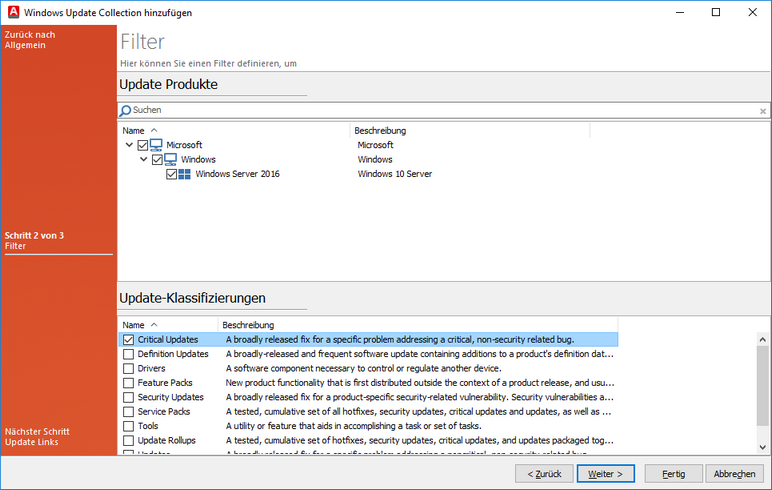This screenshot has height=490, width=772.
Task: Tick the Tools checkbox
Action: pos(129,426)
